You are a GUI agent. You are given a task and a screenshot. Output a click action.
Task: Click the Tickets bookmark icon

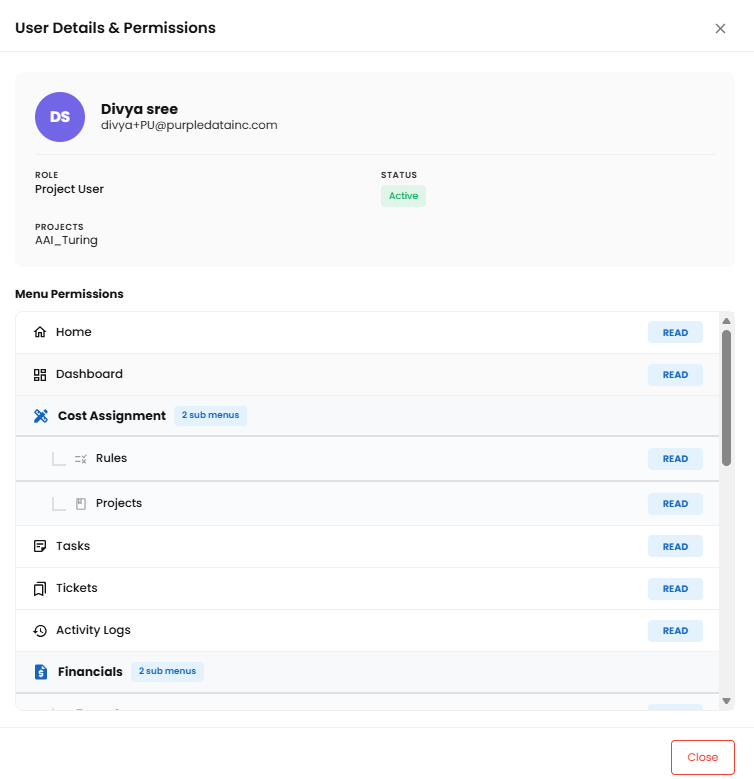click(x=40, y=589)
